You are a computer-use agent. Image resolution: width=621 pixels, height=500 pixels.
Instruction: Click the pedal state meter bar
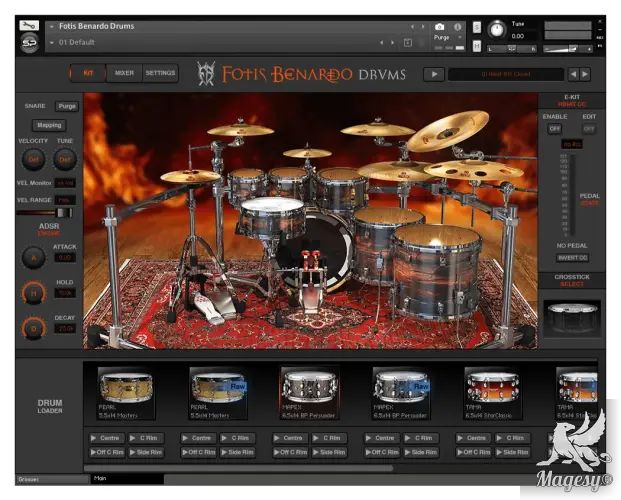pos(572,195)
